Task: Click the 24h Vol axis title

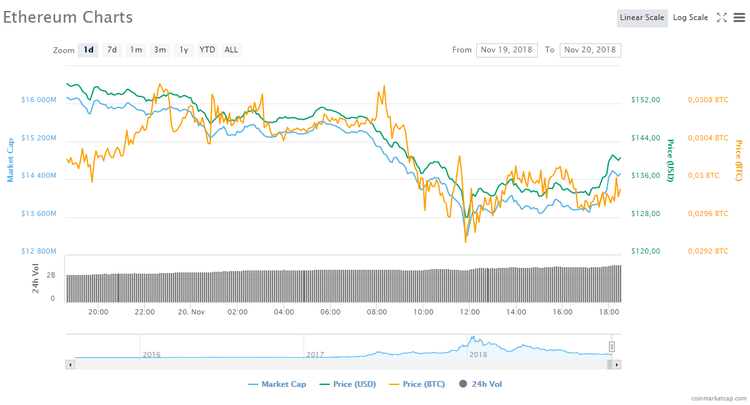Action: [x=35, y=278]
